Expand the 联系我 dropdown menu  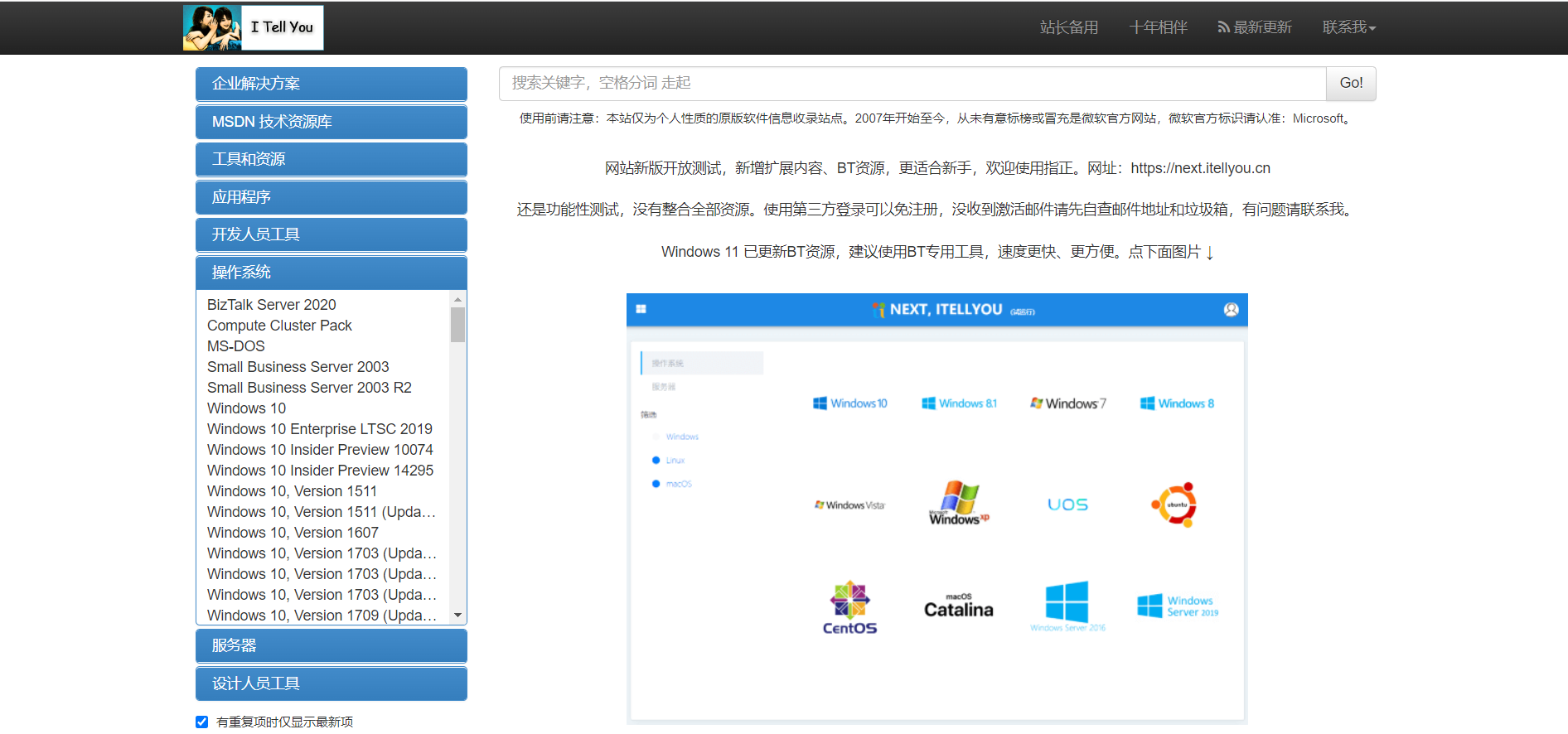(x=1349, y=27)
